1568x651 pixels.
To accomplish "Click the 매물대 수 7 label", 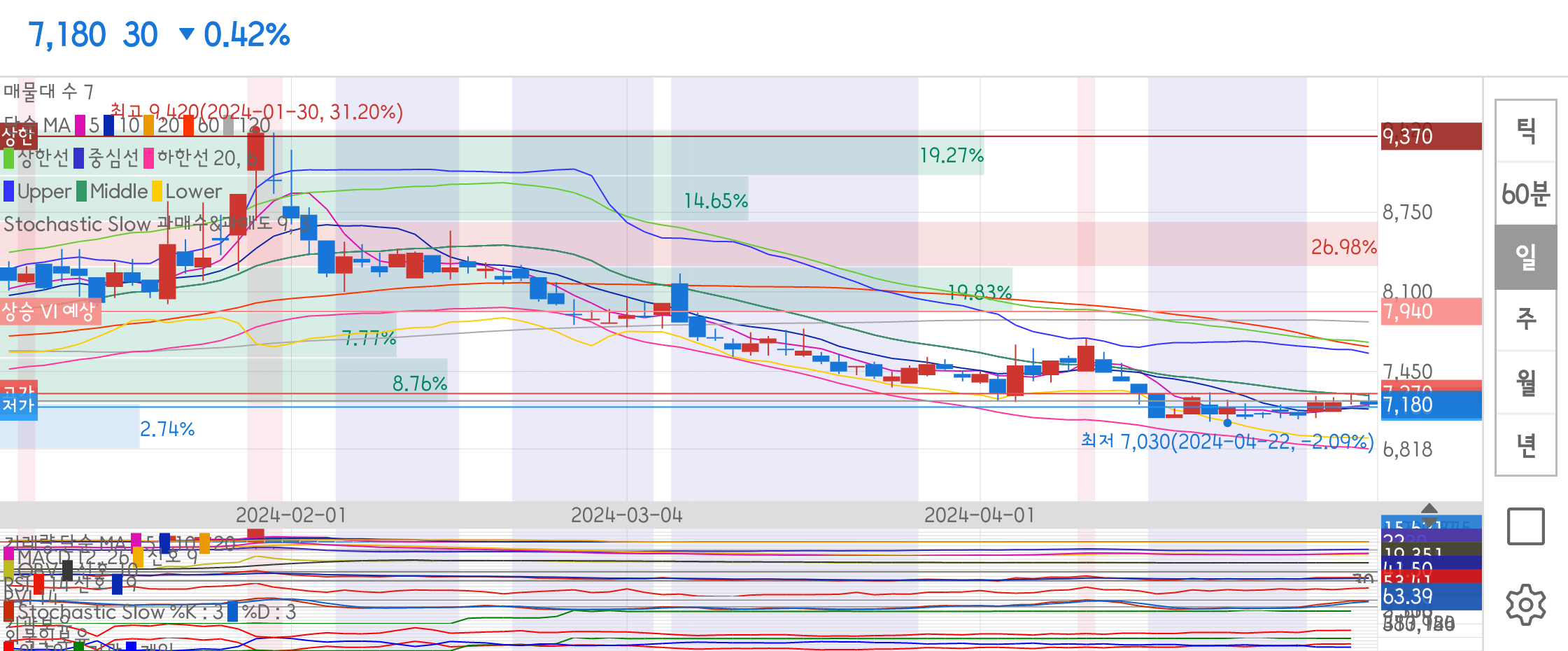I will tap(48, 92).
